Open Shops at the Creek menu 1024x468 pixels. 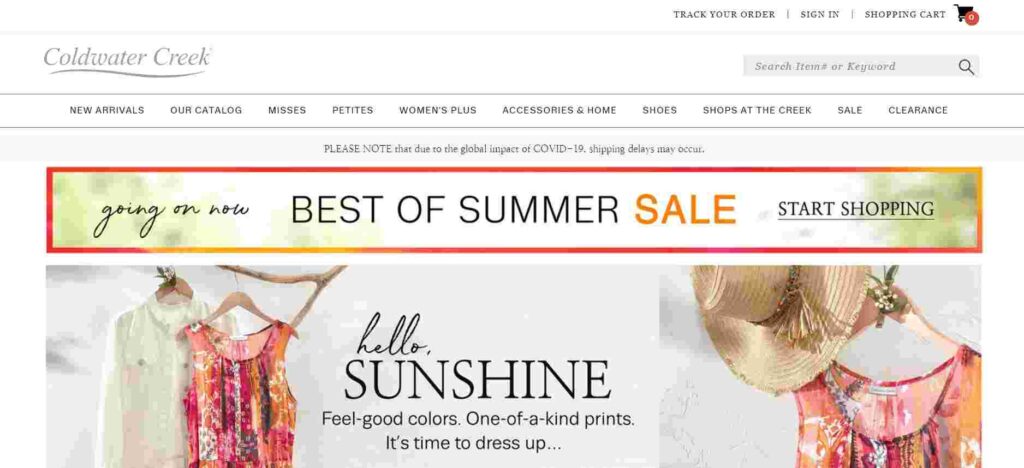coord(757,110)
